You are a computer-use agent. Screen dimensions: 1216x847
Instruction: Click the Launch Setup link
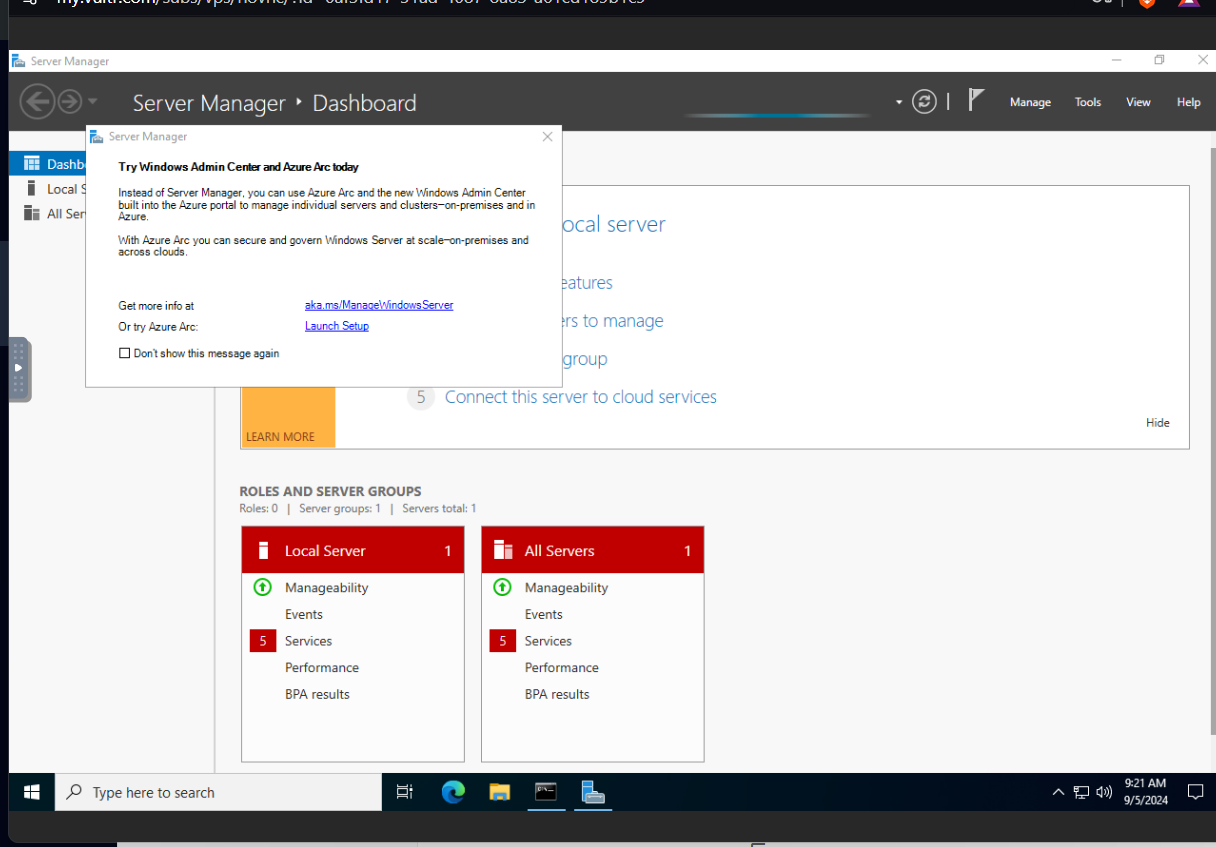point(337,326)
